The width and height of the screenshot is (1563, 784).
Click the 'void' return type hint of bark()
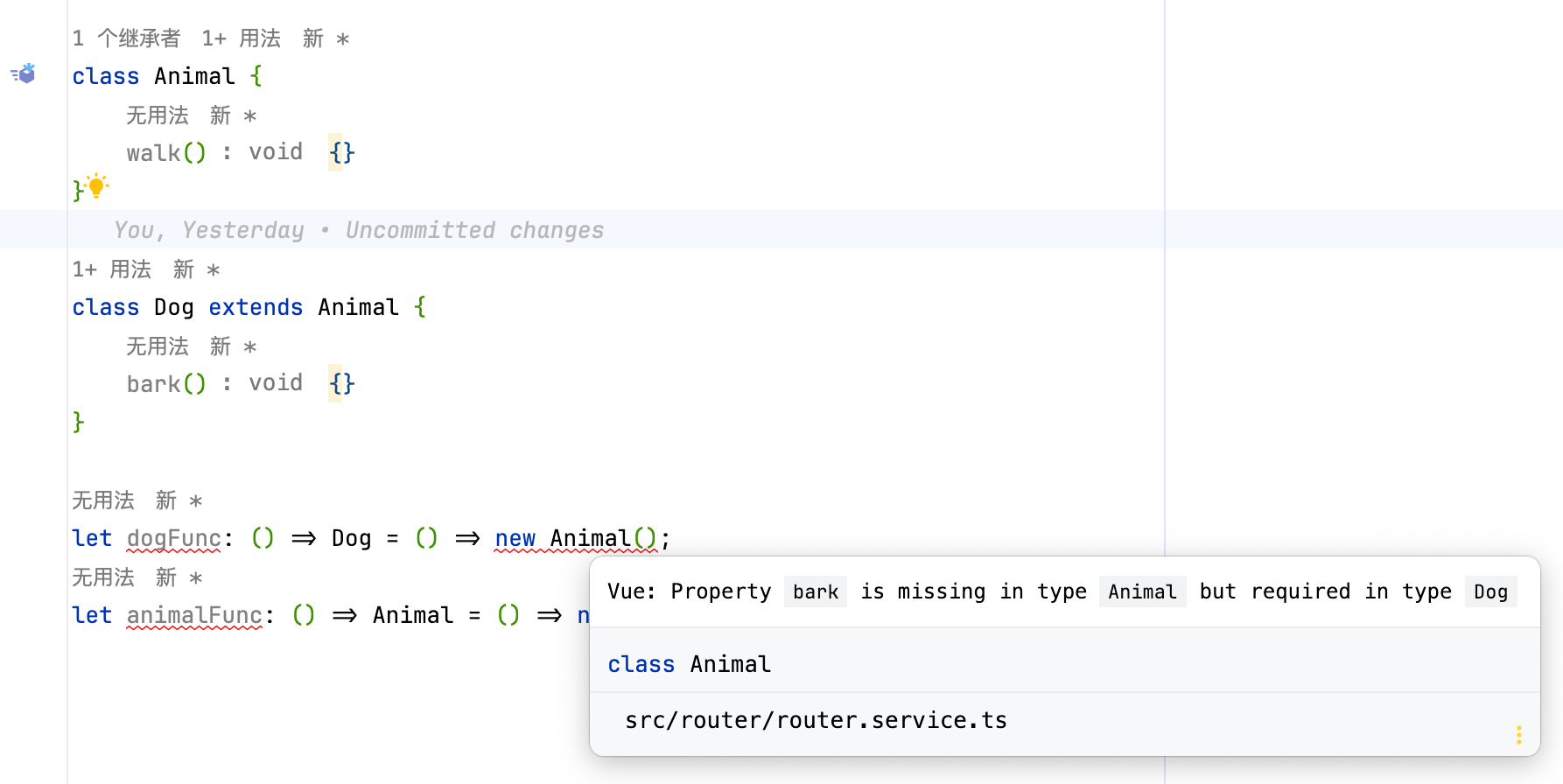click(x=276, y=383)
